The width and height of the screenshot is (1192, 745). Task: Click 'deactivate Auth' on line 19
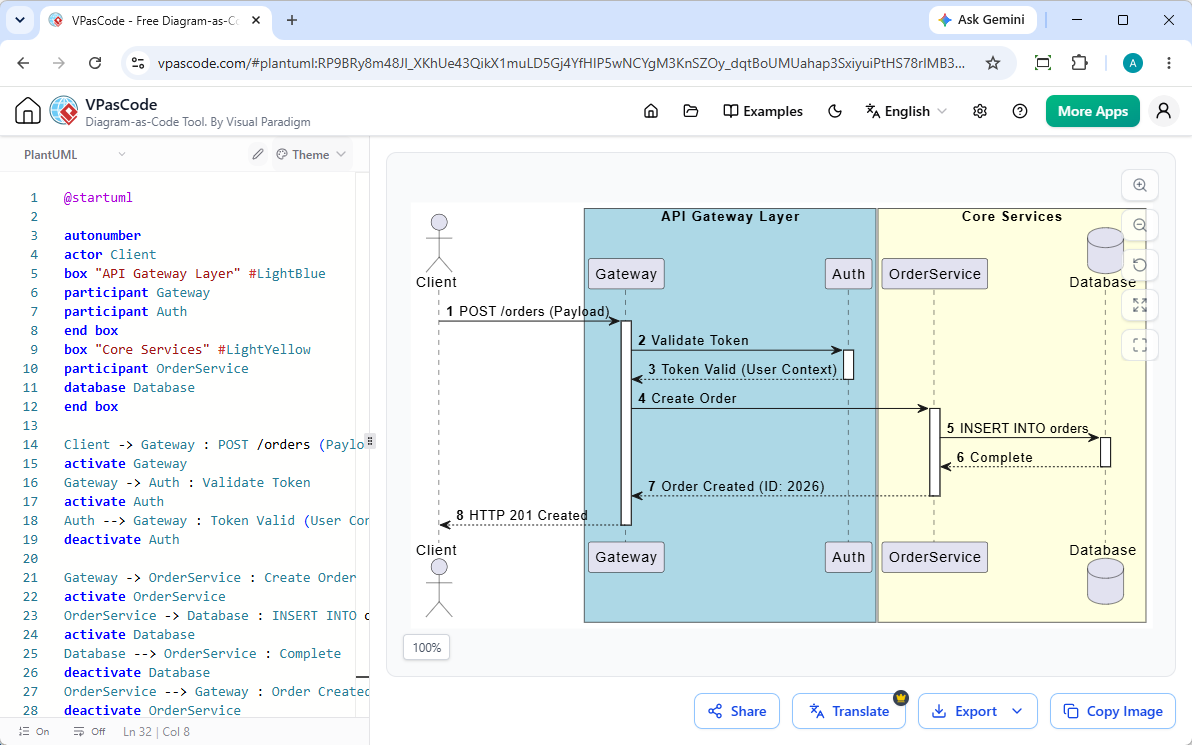122,540
